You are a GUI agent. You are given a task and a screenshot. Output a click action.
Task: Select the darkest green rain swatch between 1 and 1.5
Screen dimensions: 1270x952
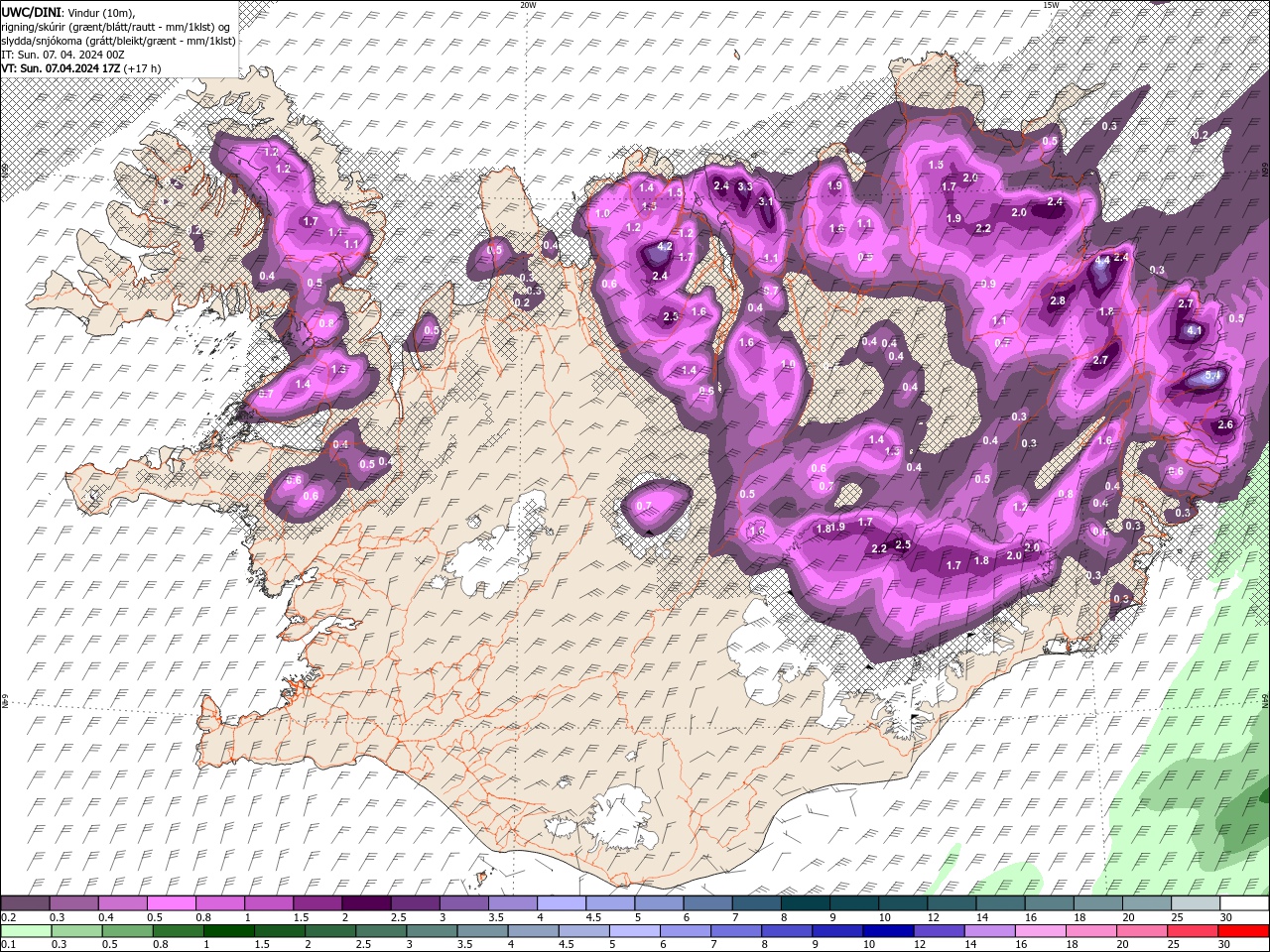[x=227, y=931]
